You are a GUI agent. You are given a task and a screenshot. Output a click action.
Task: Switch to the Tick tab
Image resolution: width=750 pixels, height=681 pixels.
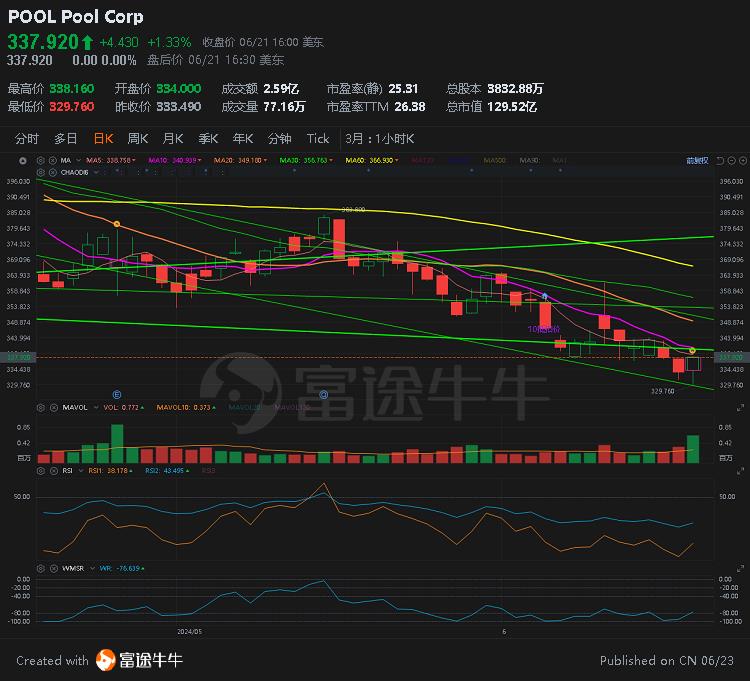[x=318, y=139]
